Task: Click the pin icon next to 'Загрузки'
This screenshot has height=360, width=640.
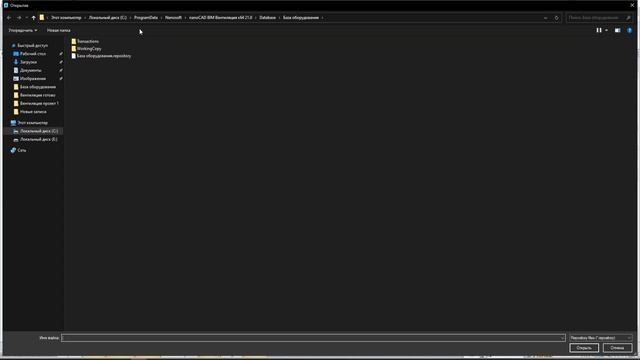Action: (61, 62)
